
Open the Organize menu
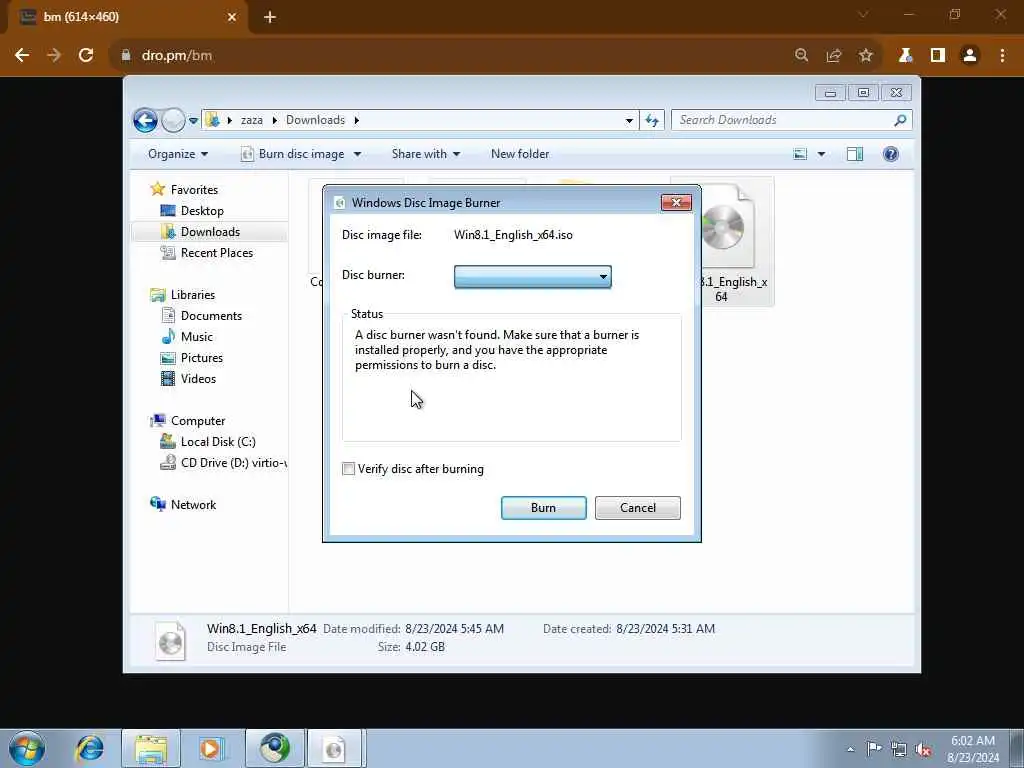tap(178, 154)
